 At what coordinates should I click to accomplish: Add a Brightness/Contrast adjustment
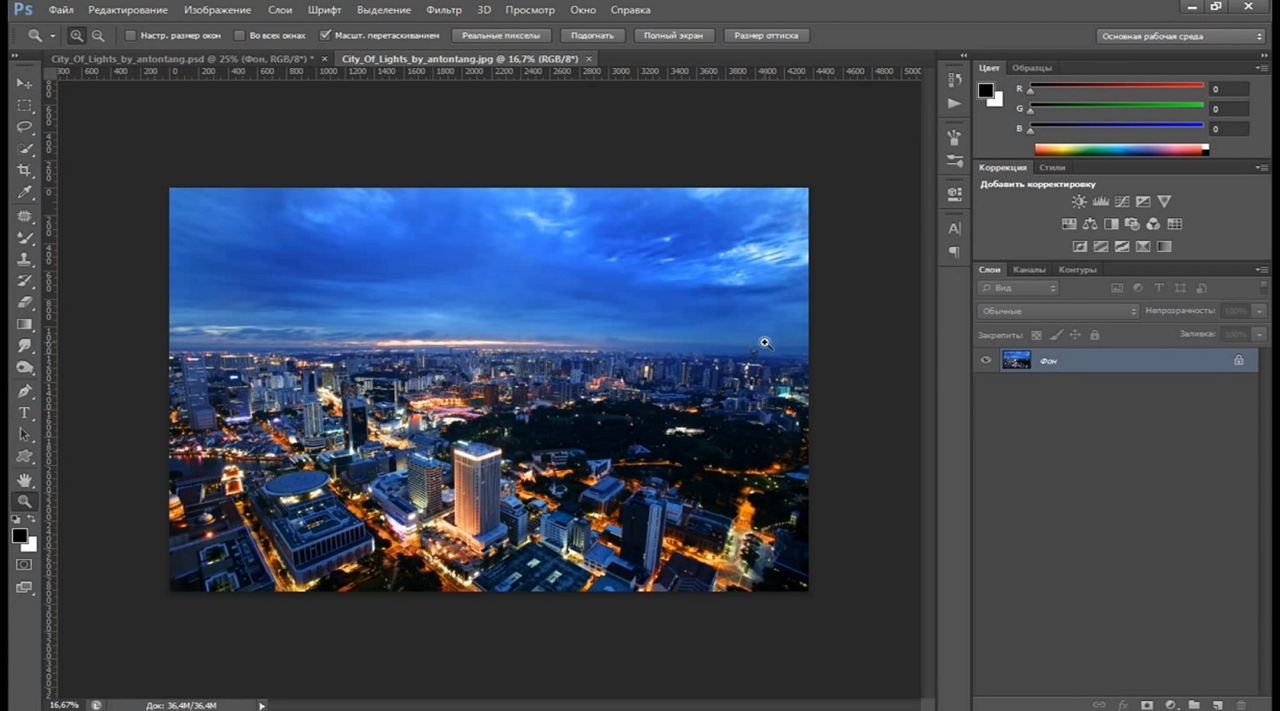1079,202
